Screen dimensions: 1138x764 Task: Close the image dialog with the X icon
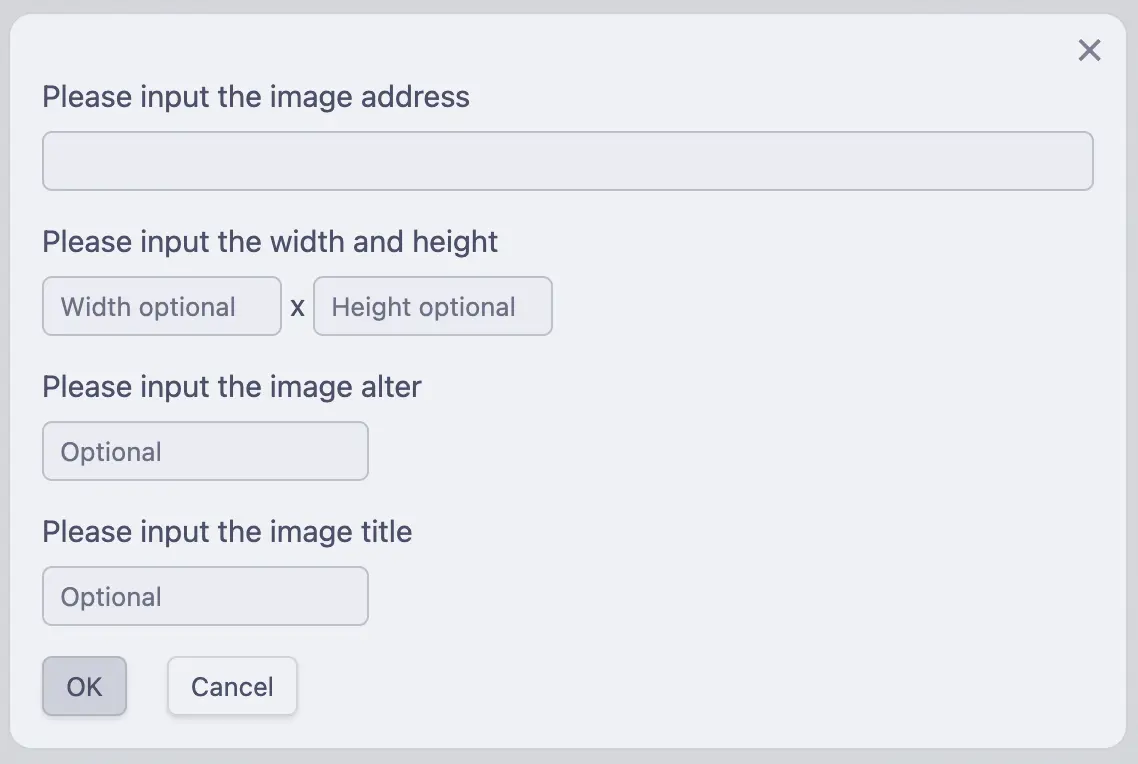(1089, 50)
